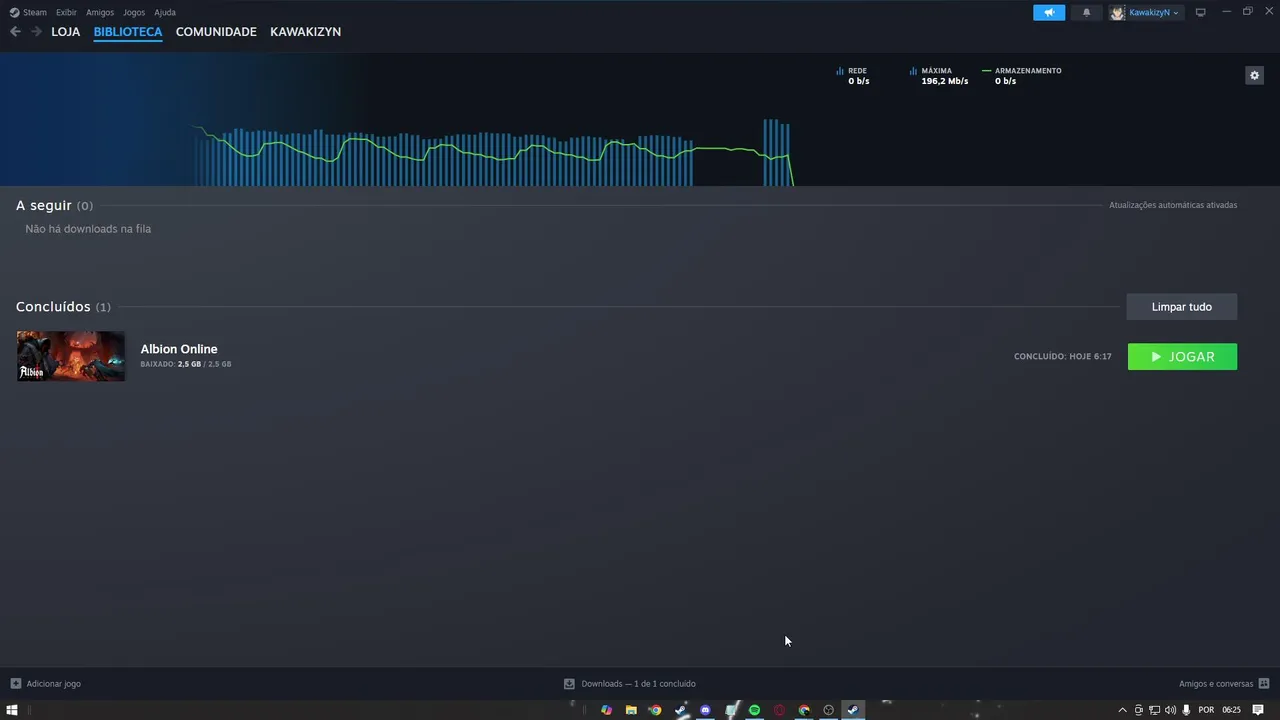The image size is (1280, 720).
Task: Click the 06:25 taskbar clock
Action: pyautogui.click(x=1231, y=710)
